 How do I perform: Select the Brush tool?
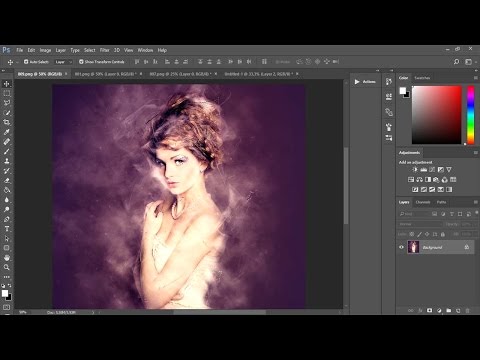[x=7, y=151]
